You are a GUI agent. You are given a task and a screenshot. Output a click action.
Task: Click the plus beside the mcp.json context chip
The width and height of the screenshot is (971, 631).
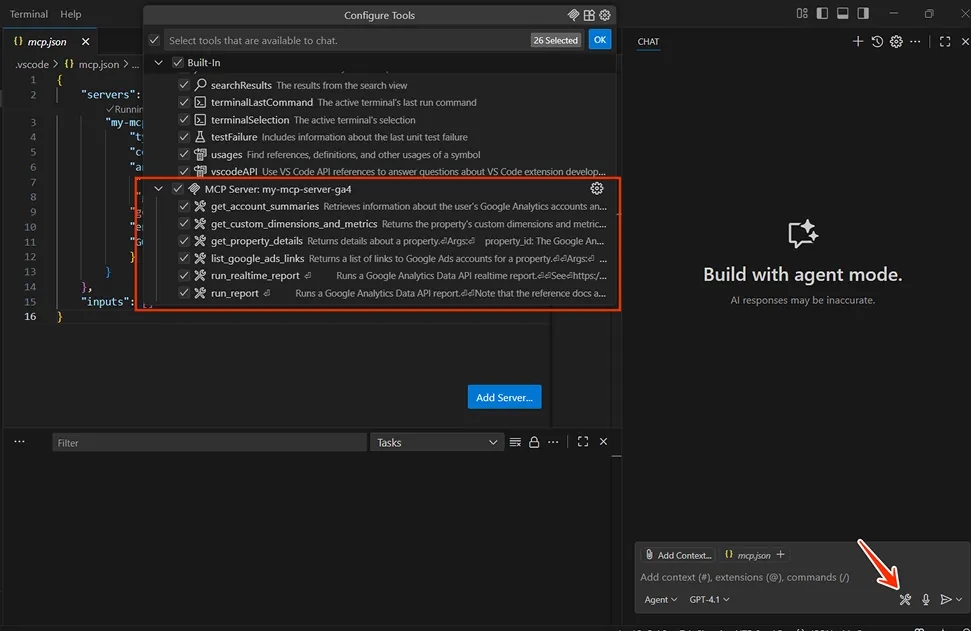(x=780, y=554)
